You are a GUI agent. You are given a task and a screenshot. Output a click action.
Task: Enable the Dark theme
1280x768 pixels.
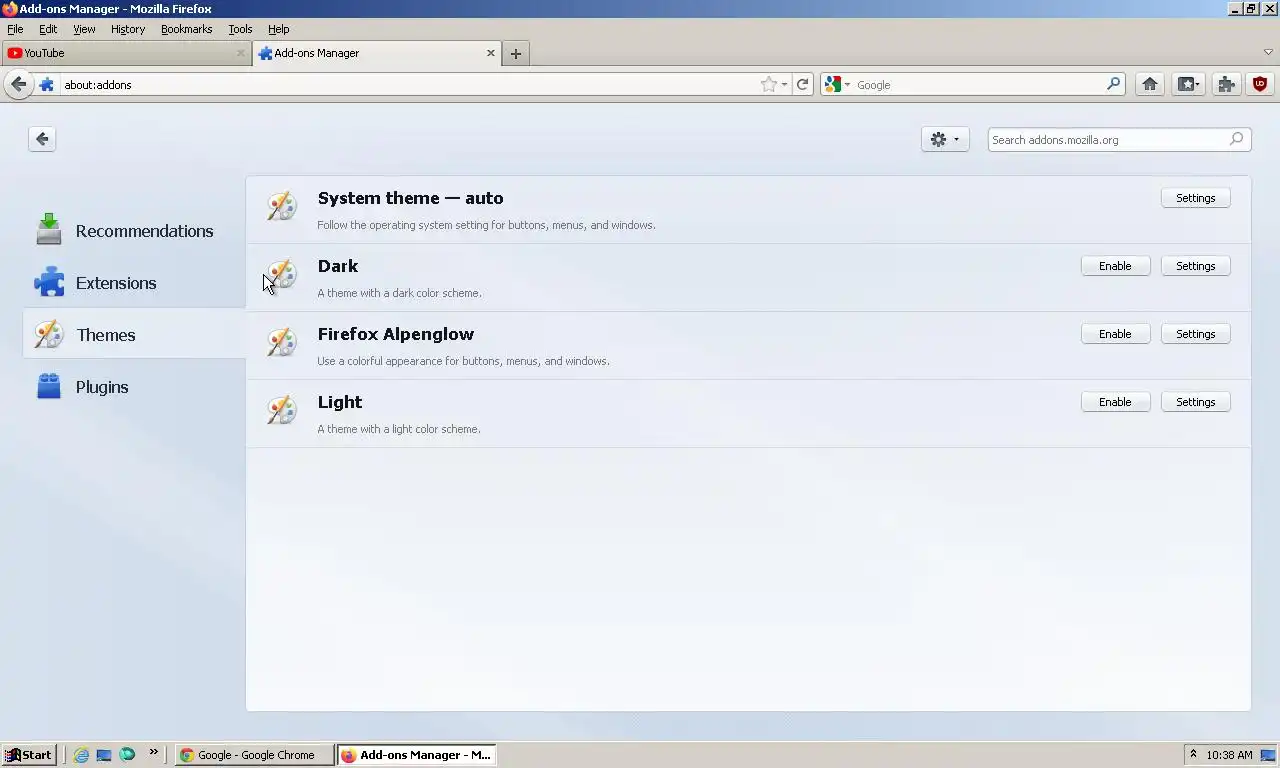tap(1115, 266)
